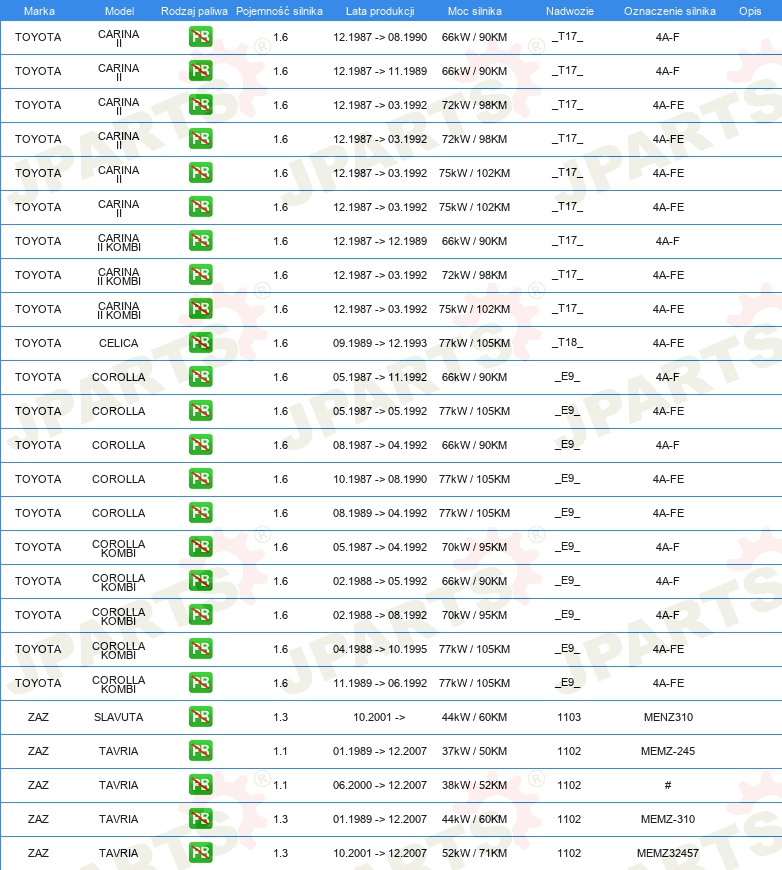Click the 10.2001 -> 12.2007 production years
This screenshot has height=870, width=782.
380,853
